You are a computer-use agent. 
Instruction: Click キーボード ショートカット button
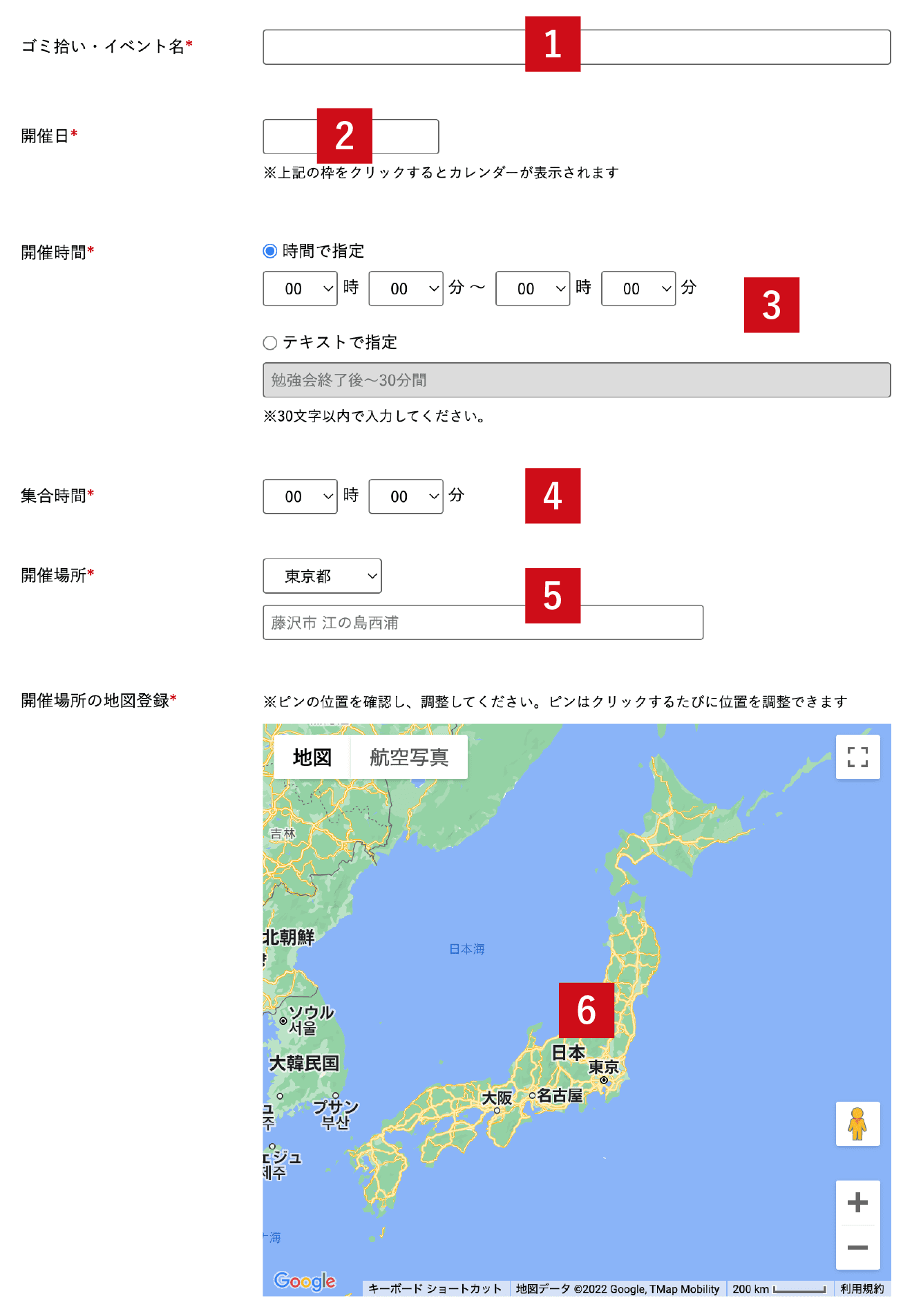[x=435, y=1289]
